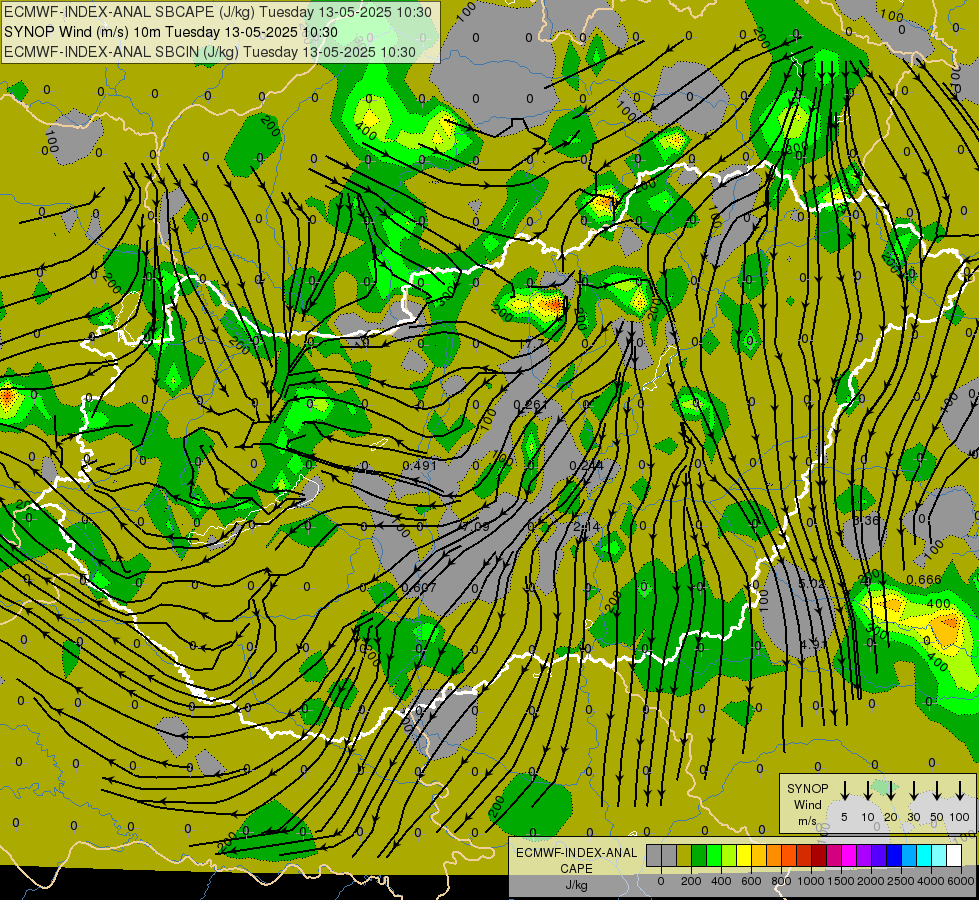Choose the orange swatch before 800 tick
This screenshot has width=979, height=900.
(774, 855)
